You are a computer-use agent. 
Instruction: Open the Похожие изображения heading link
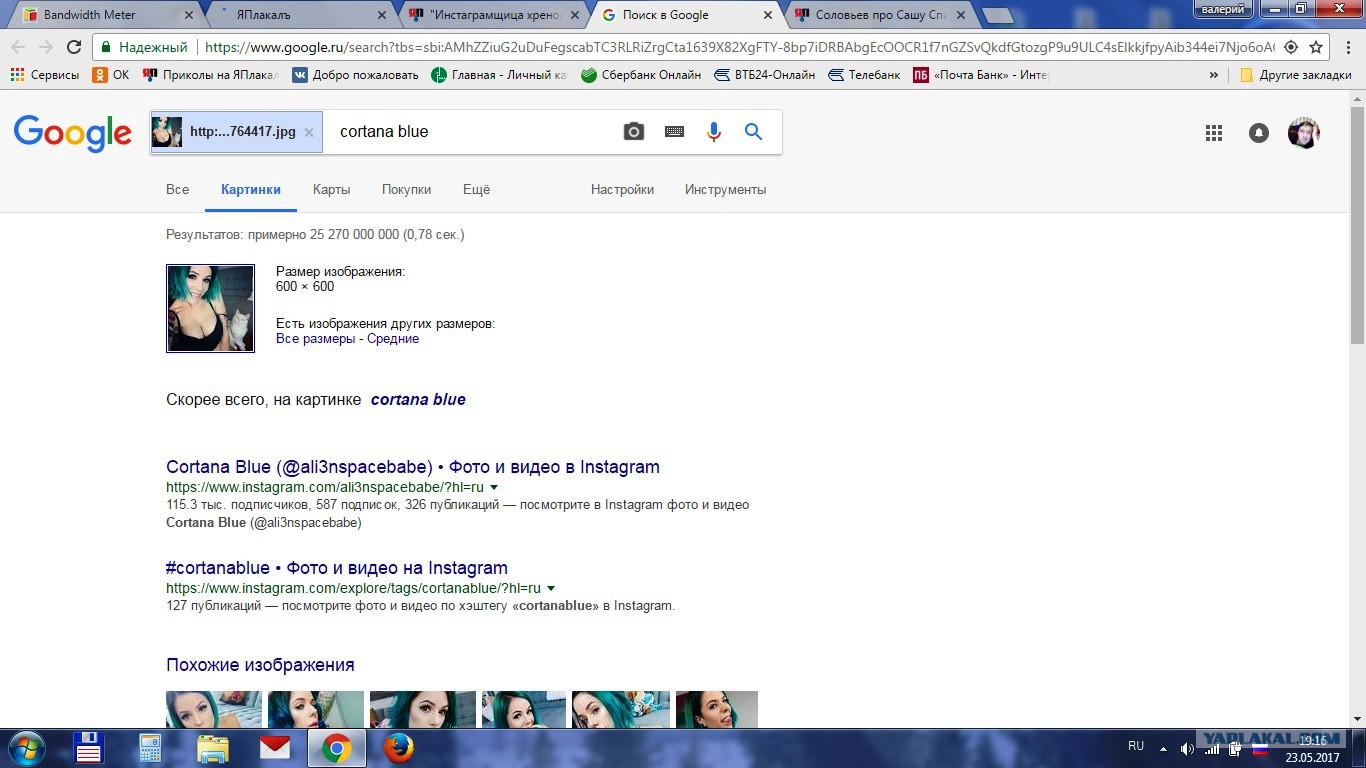[260, 666]
